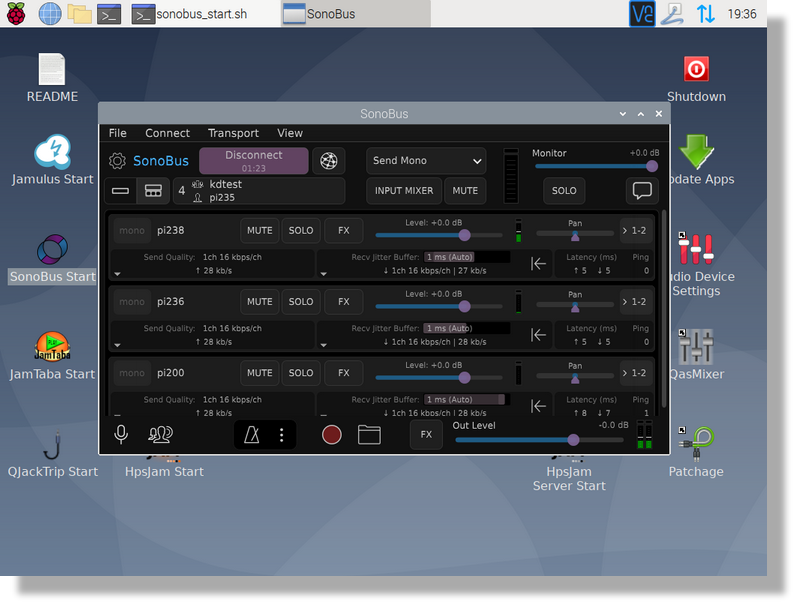Open output FX beside Out Level
This screenshot has height=603, width=794.
(426, 434)
